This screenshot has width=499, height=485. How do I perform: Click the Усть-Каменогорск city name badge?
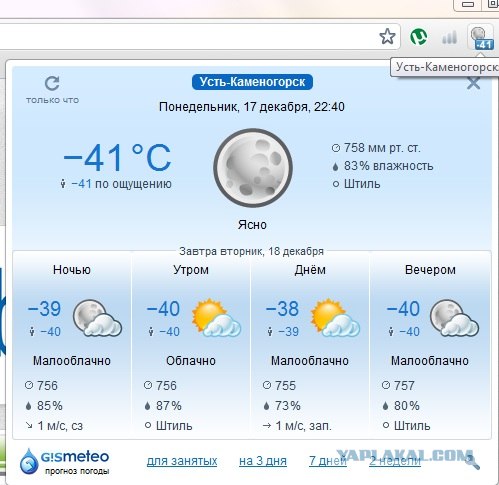tap(252, 82)
